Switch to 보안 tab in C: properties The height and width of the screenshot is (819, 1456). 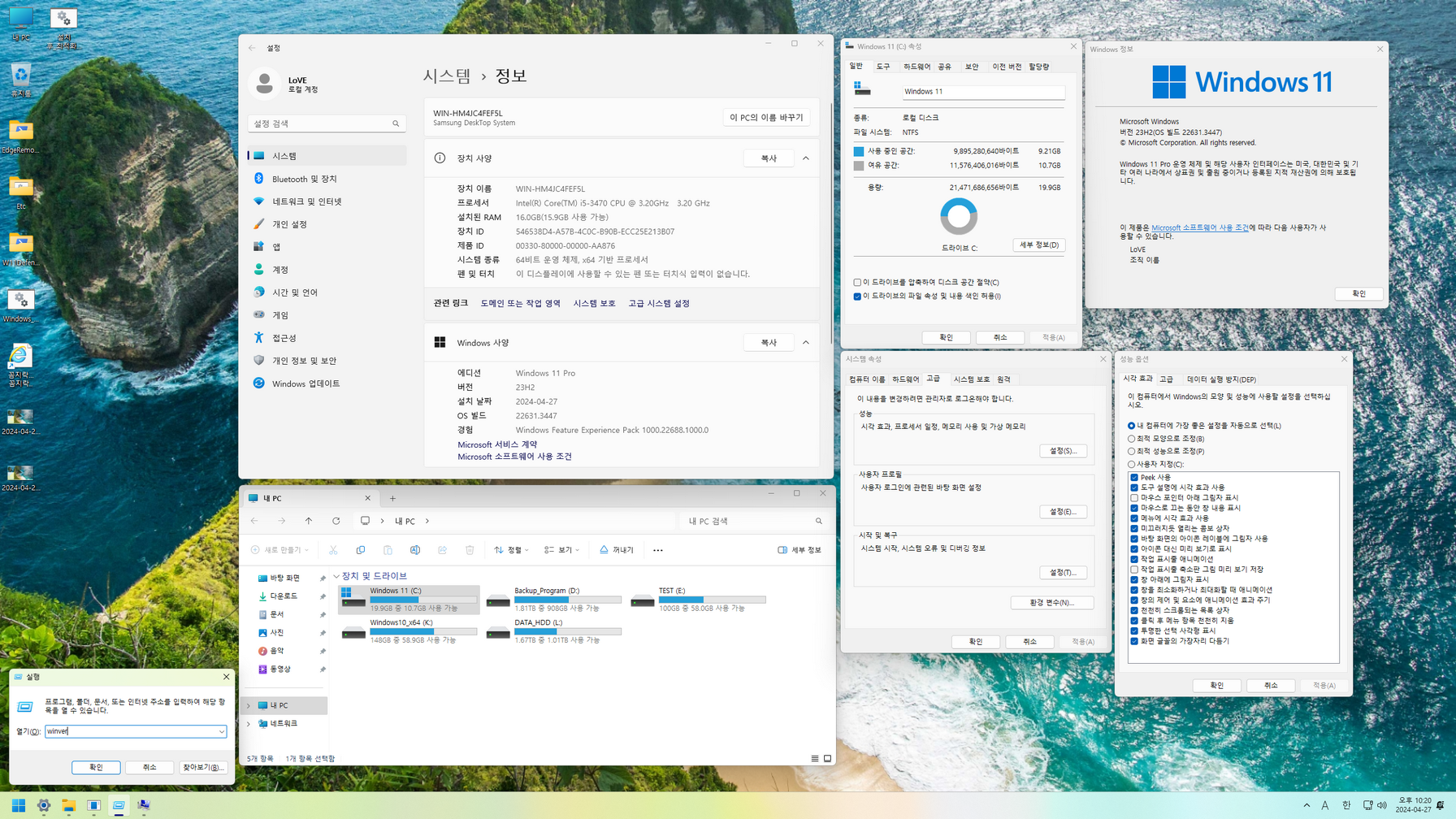[x=972, y=67]
